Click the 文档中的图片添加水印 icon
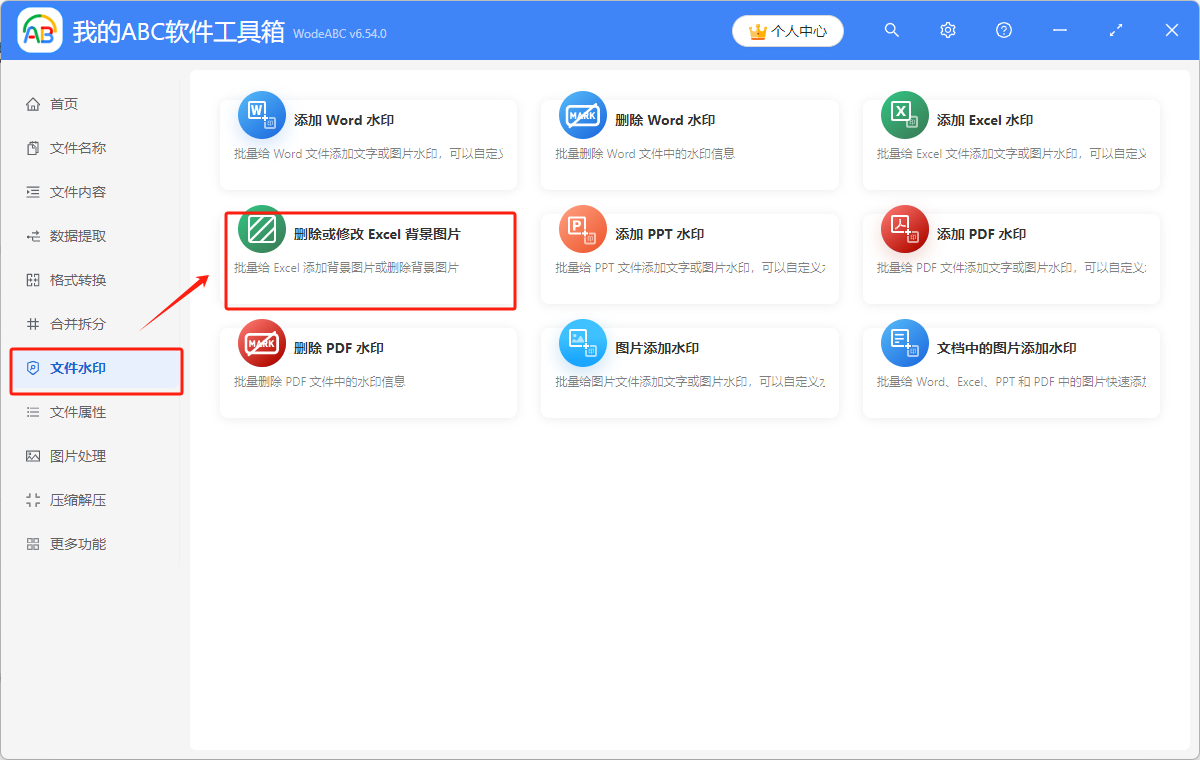The width and height of the screenshot is (1200, 760). click(x=904, y=342)
